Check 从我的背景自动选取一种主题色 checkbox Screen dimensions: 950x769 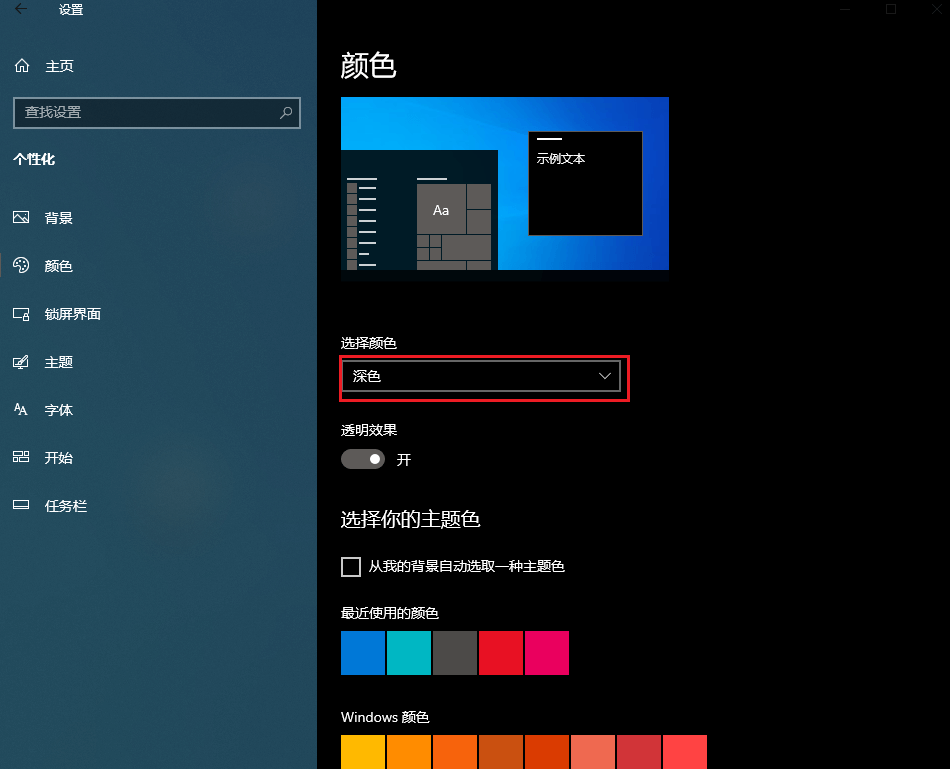click(351, 566)
